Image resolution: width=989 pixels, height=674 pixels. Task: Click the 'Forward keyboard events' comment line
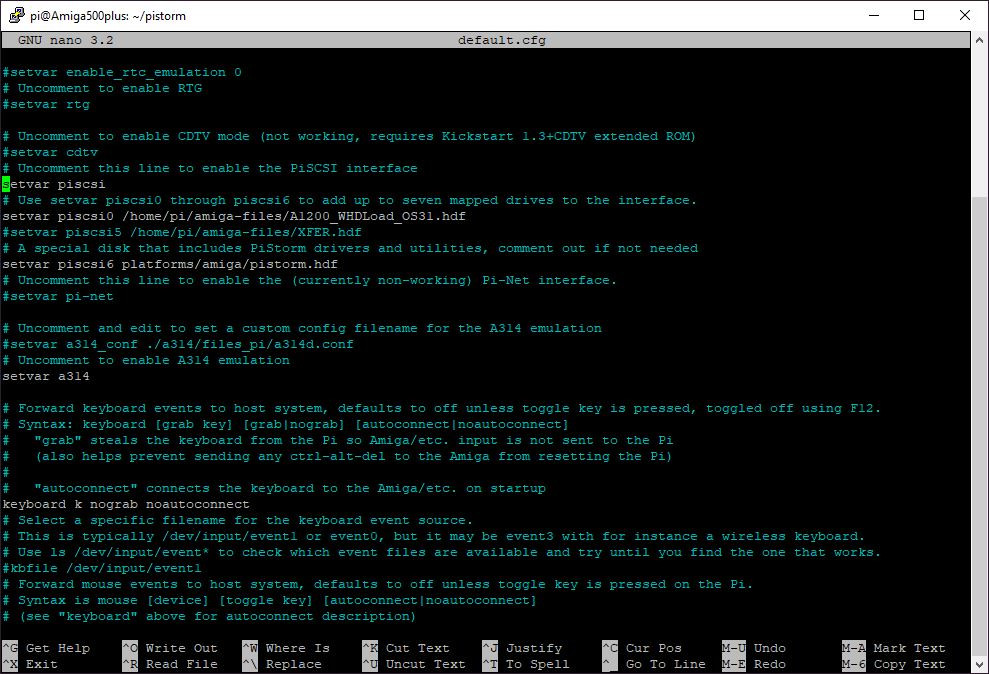pyautogui.click(x=442, y=409)
